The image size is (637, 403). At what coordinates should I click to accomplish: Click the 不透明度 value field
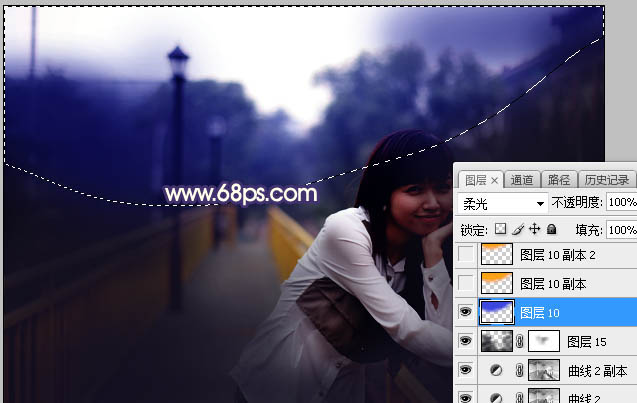pos(621,202)
